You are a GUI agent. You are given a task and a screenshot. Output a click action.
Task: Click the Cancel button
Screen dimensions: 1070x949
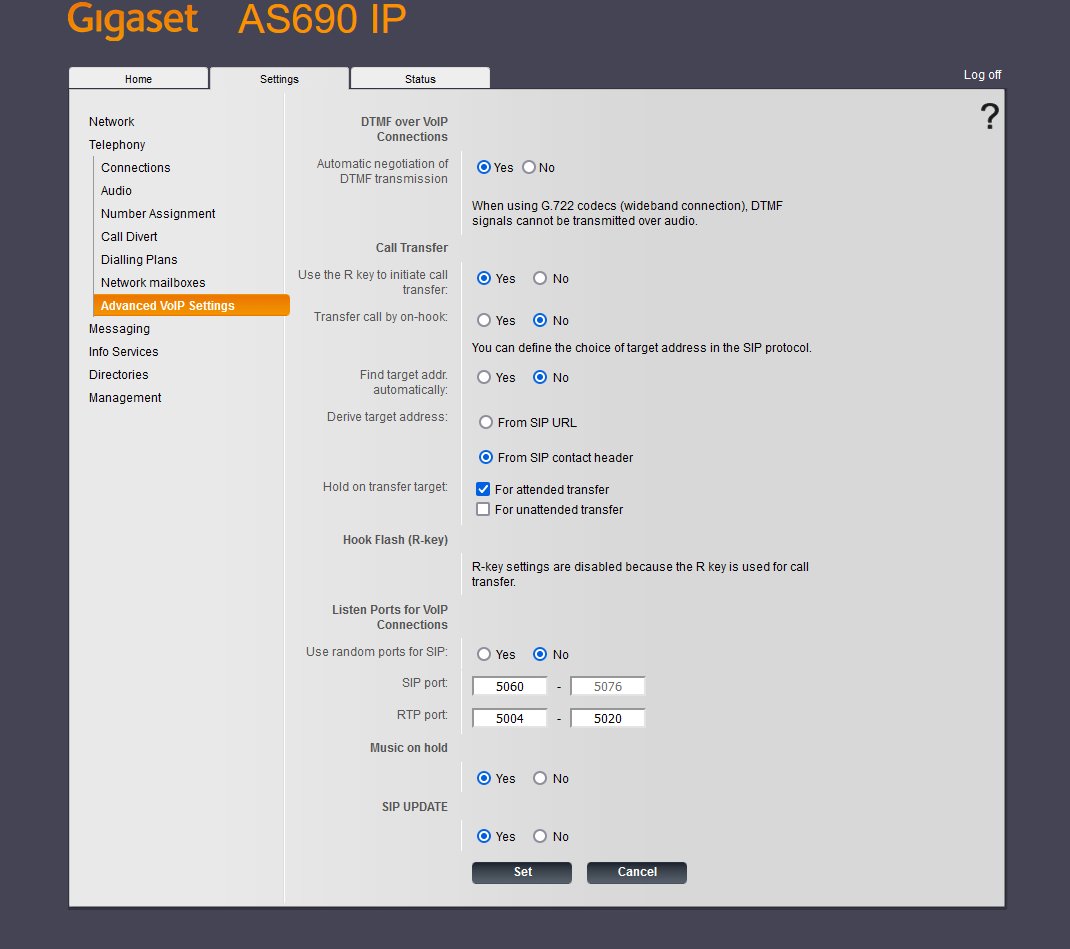(637, 872)
